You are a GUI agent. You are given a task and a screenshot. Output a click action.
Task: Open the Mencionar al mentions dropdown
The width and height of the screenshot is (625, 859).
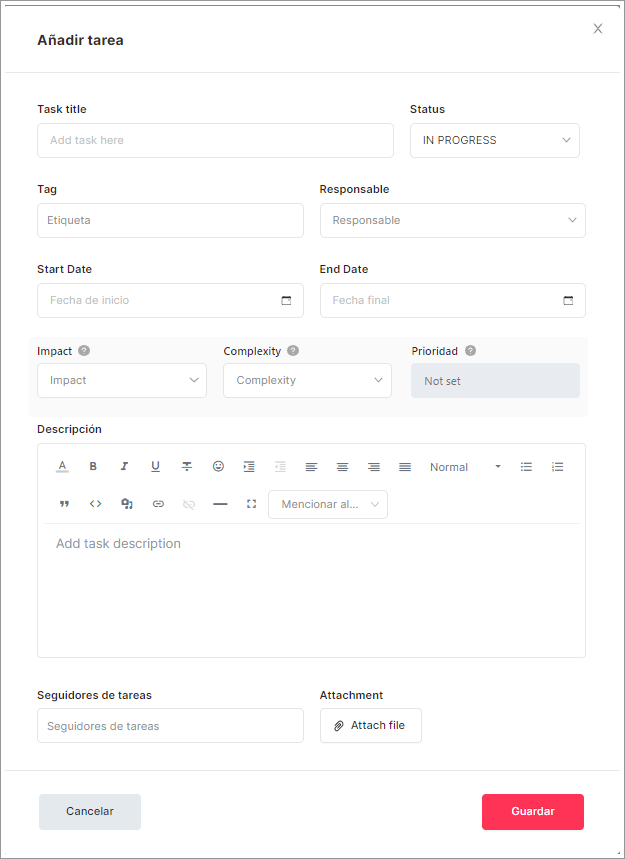click(x=328, y=504)
